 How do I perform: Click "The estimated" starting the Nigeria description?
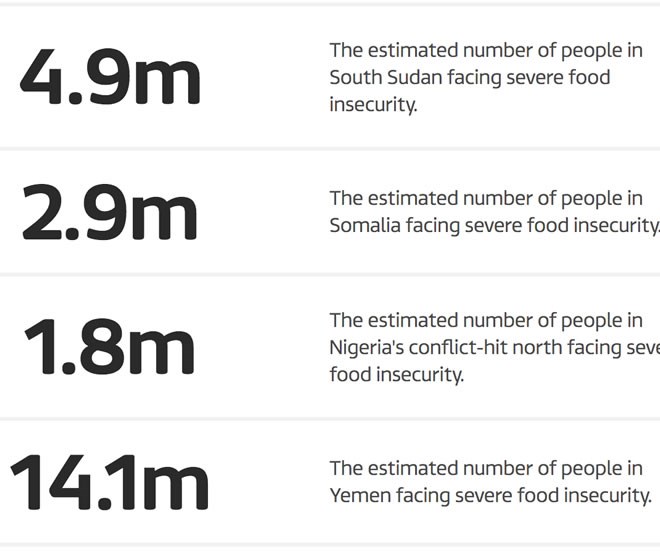(x=388, y=320)
